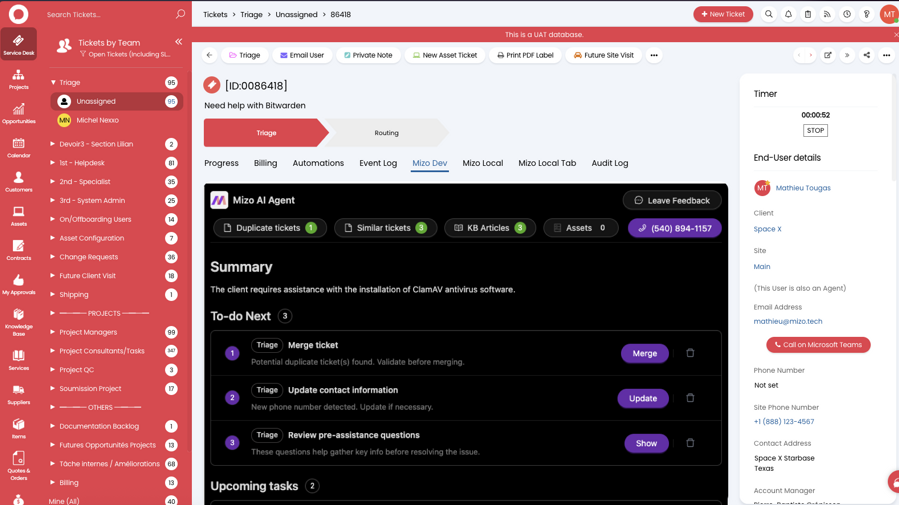Click the Routing workflow stage
Screen dimensions: 899x505
click(x=386, y=132)
